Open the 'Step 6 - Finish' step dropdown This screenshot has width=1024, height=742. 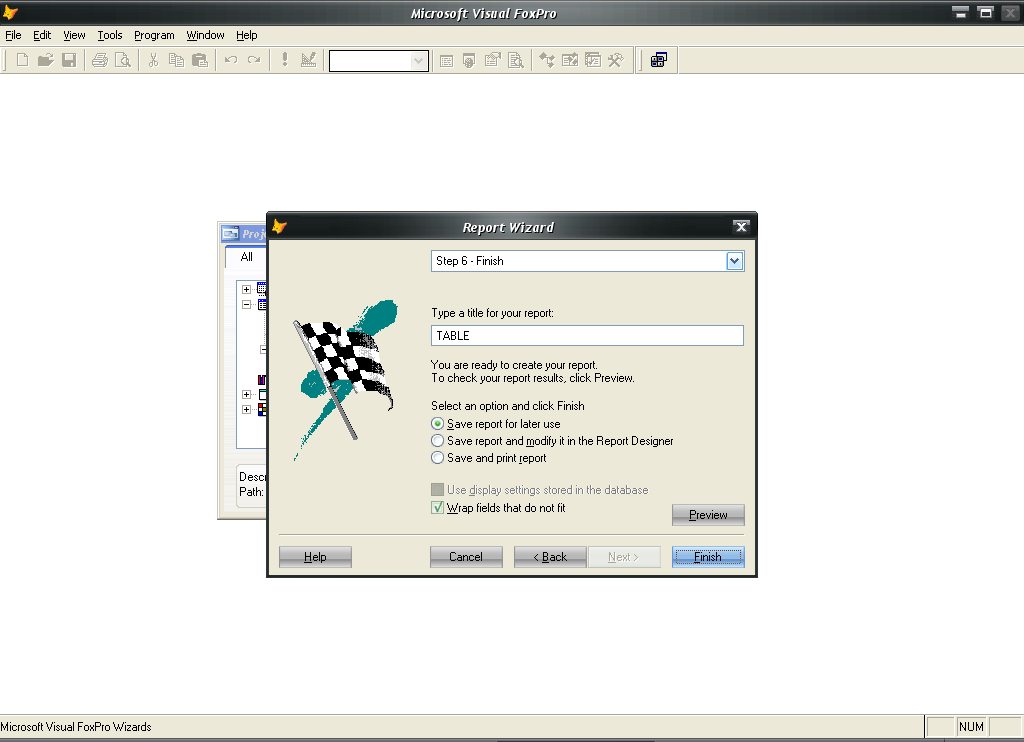coord(735,261)
